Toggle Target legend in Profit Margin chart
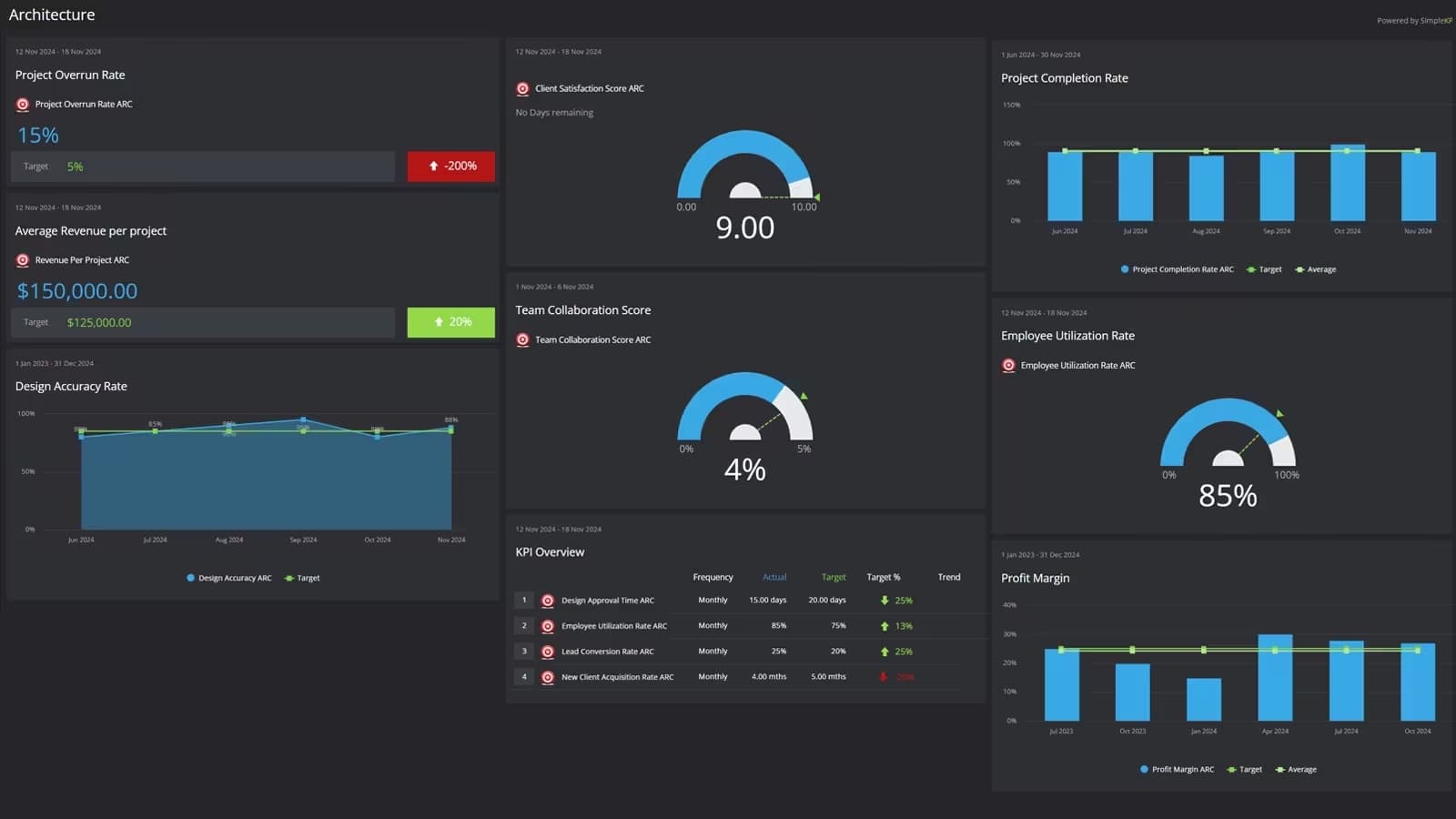This screenshot has width=1456, height=819. pyautogui.click(x=1245, y=770)
